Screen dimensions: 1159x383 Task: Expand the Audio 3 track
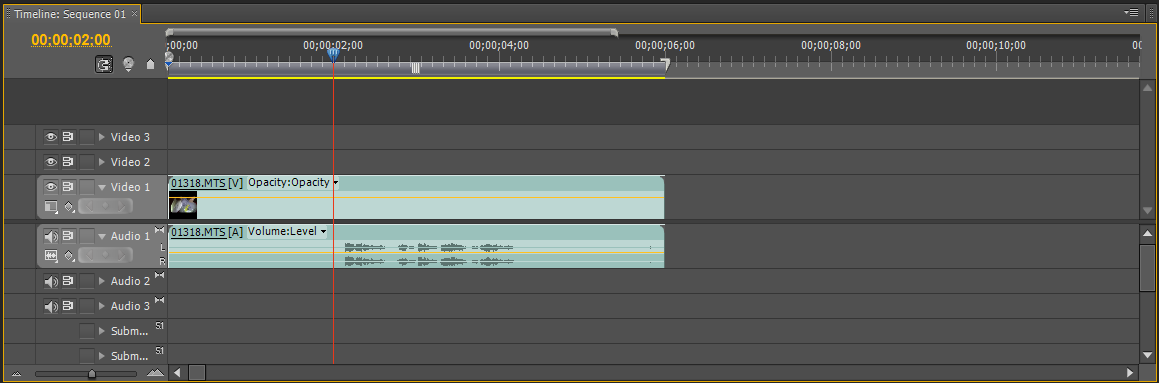(102, 307)
